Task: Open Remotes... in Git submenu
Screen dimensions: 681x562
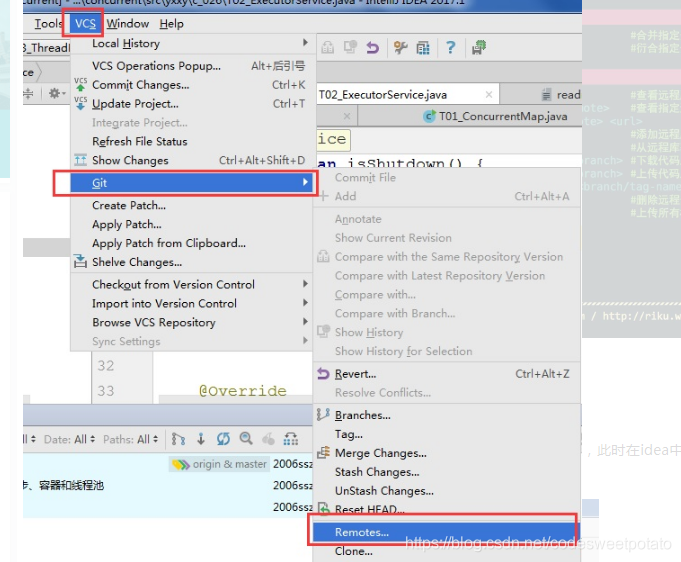Action: (446, 532)
